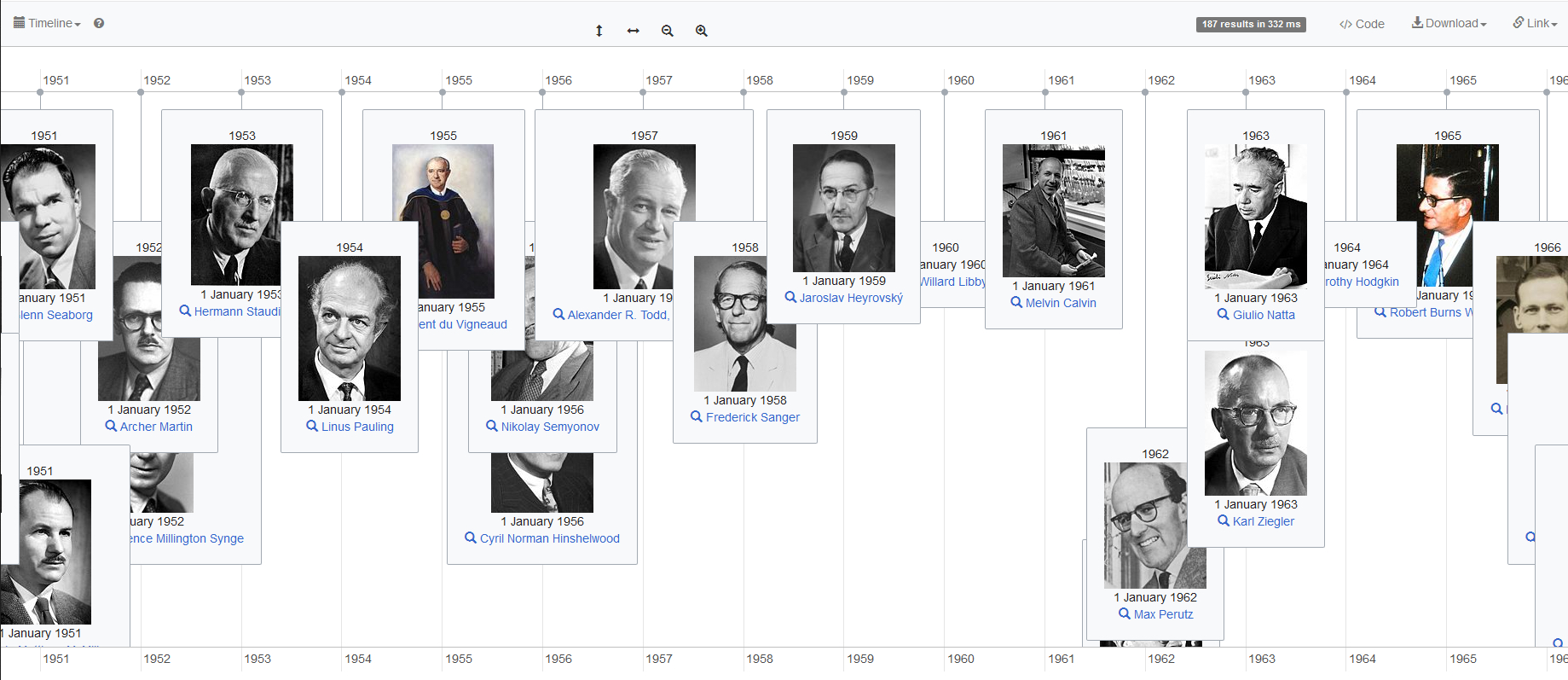Follow the Frederick Sanger link
The image size is (1568, 680).
click(753, 417)
